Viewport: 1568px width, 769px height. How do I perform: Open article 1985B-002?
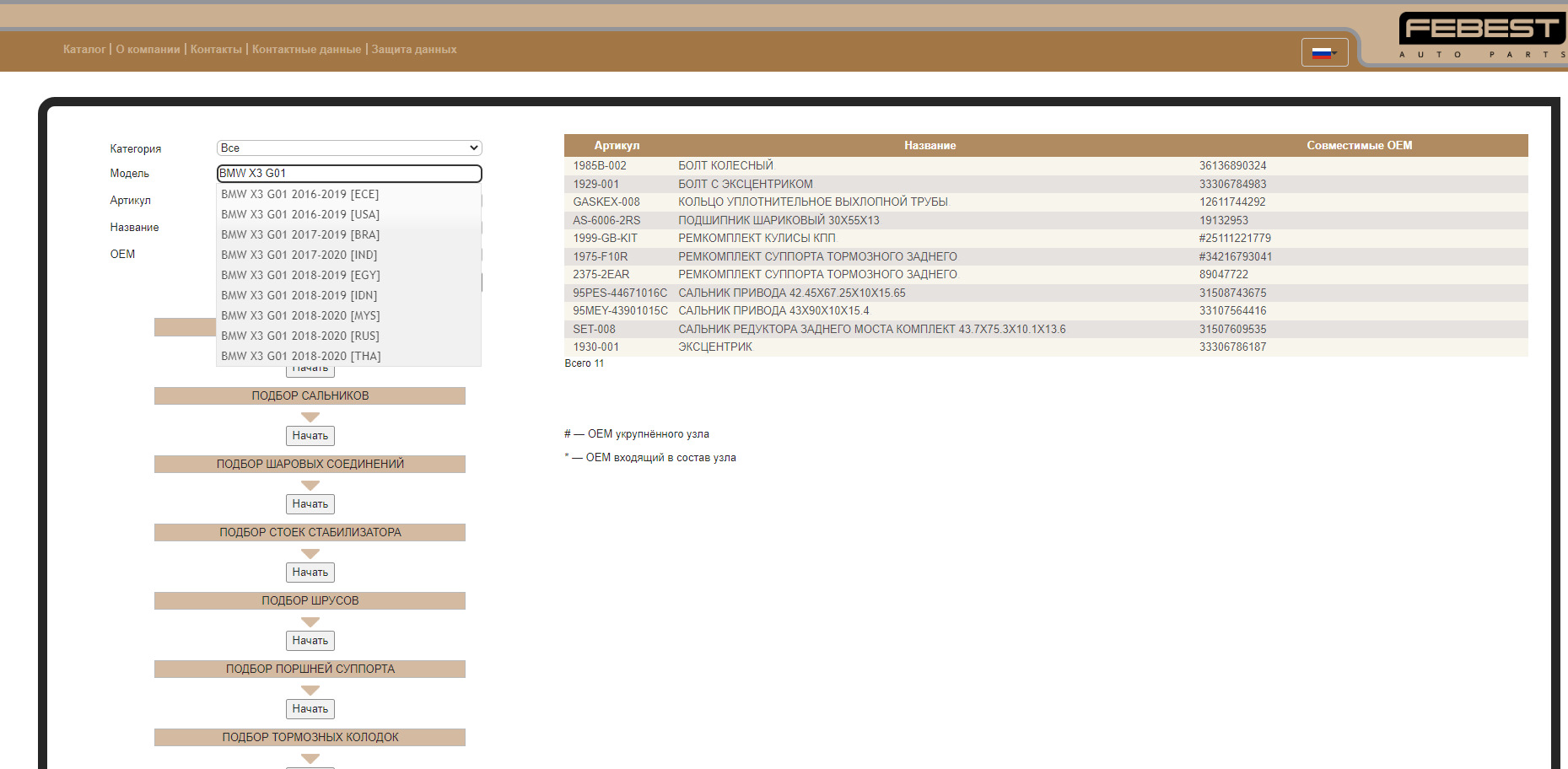pos(600,166)
